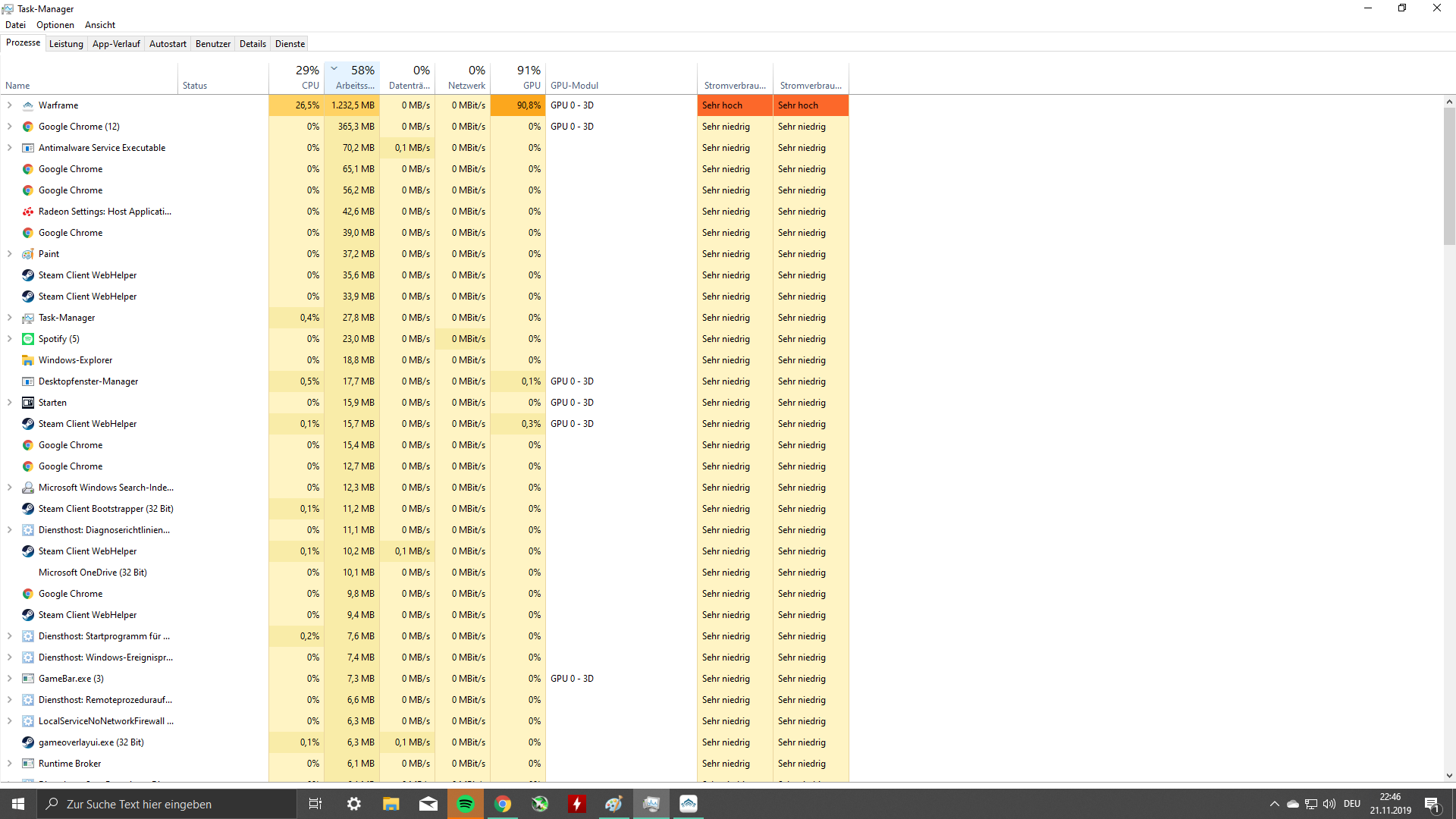Click the Radeon Settings Host Application icon
The image size is (1456, 819).
click(x=28, y=212)
